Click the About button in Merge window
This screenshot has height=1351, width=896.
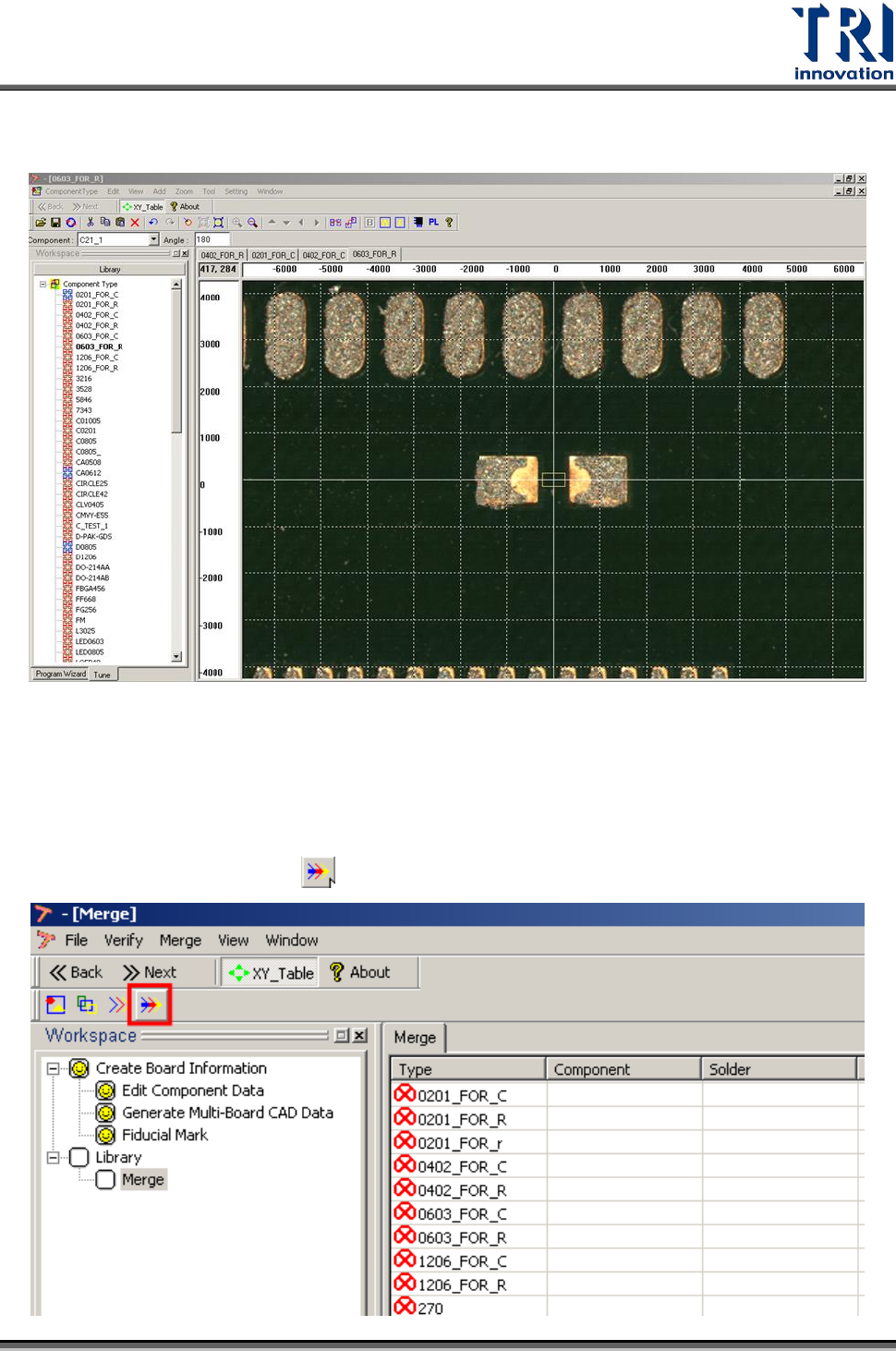[x=360, y=972]
